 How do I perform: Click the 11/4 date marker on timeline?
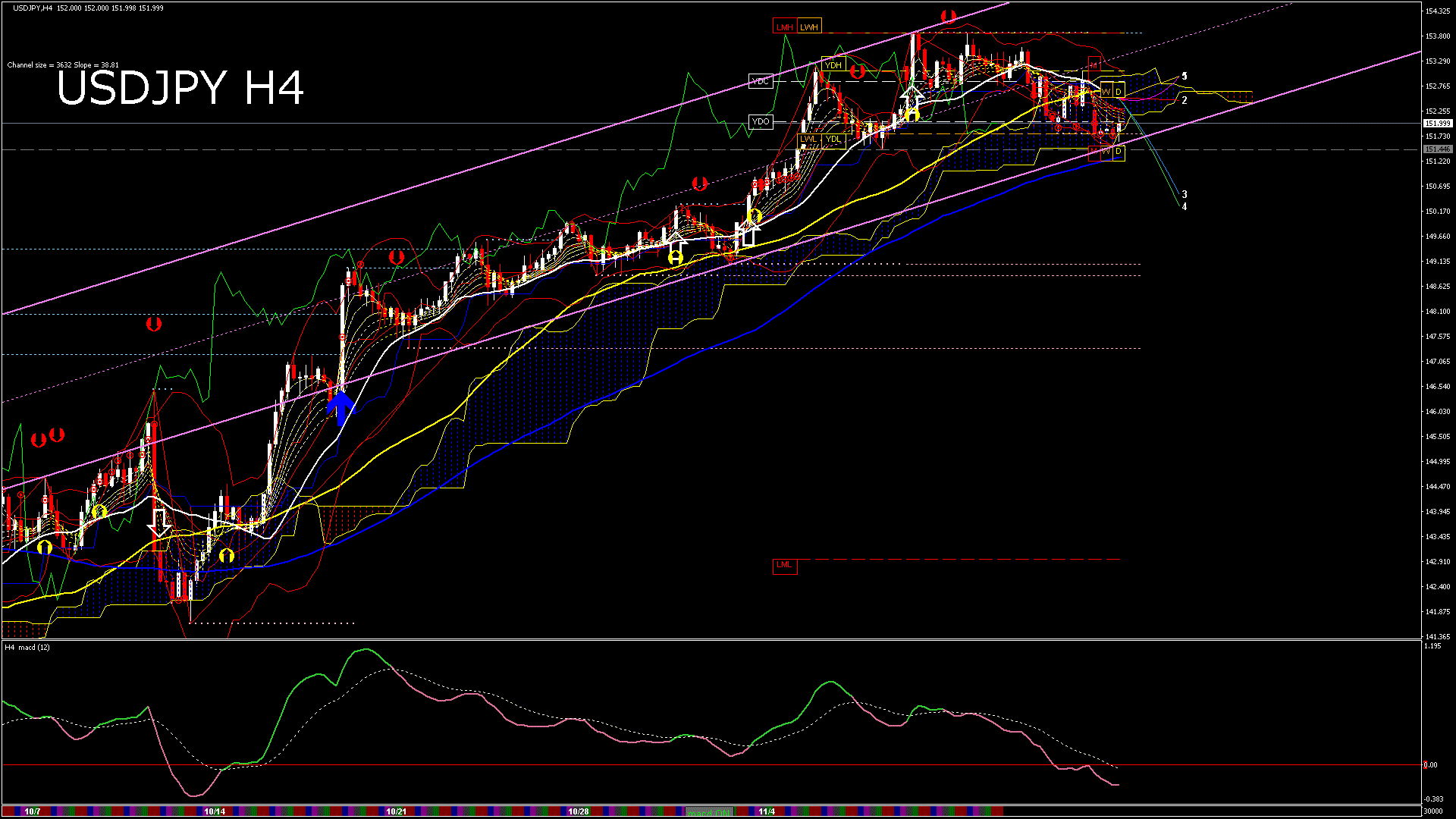(767, 811)
